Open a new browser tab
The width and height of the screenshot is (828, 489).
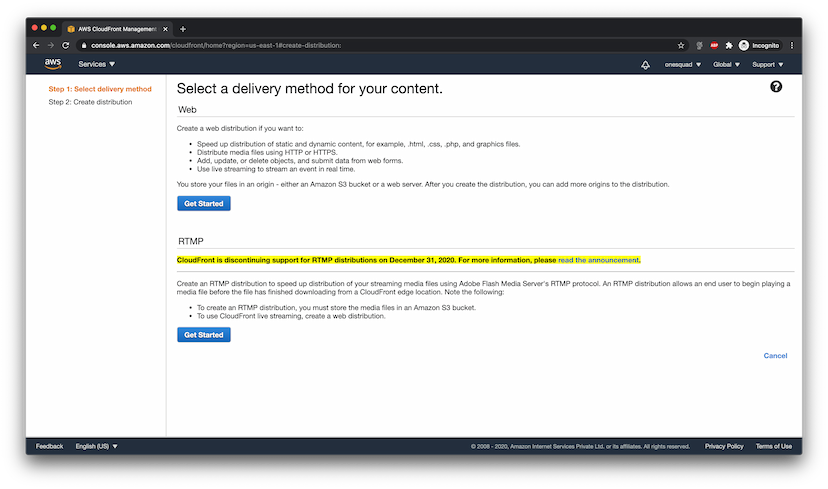tap(183, 29)
